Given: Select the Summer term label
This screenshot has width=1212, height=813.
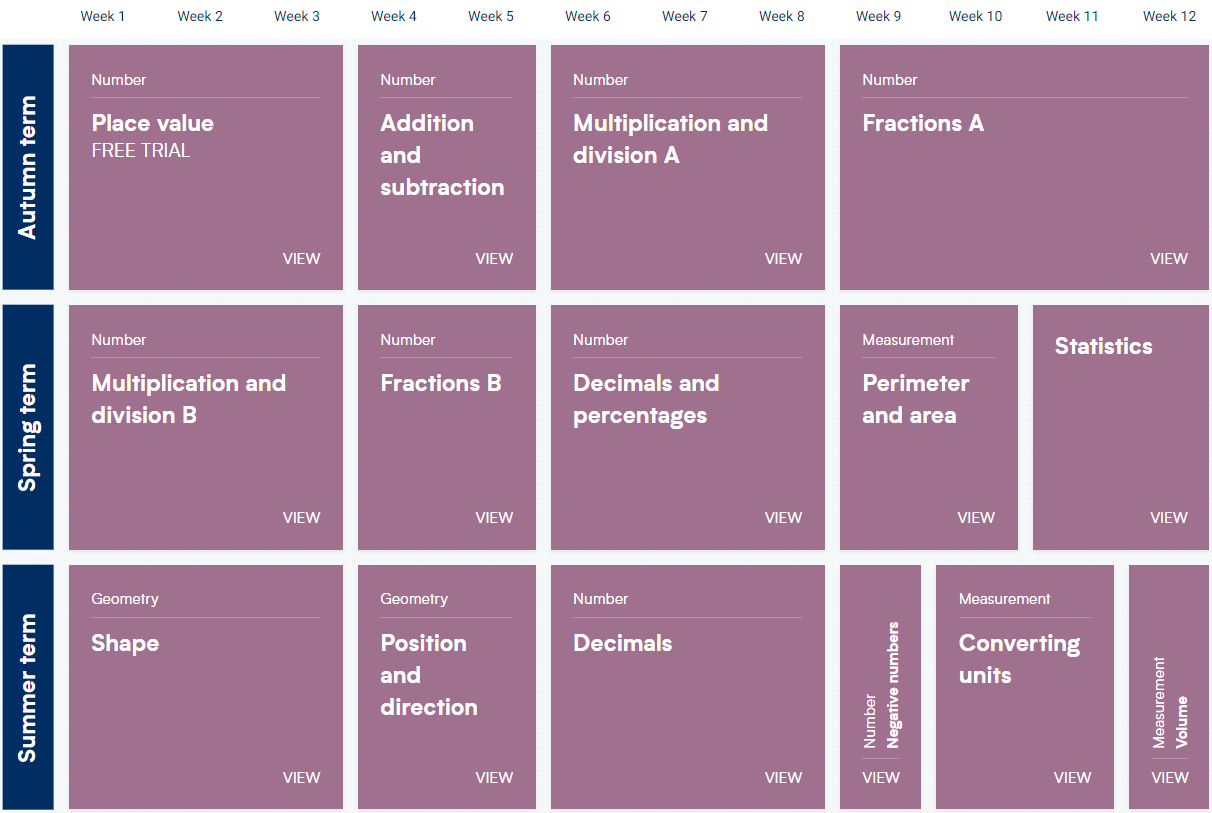Looking at the screenshot, I should click(x=27, y=687).
